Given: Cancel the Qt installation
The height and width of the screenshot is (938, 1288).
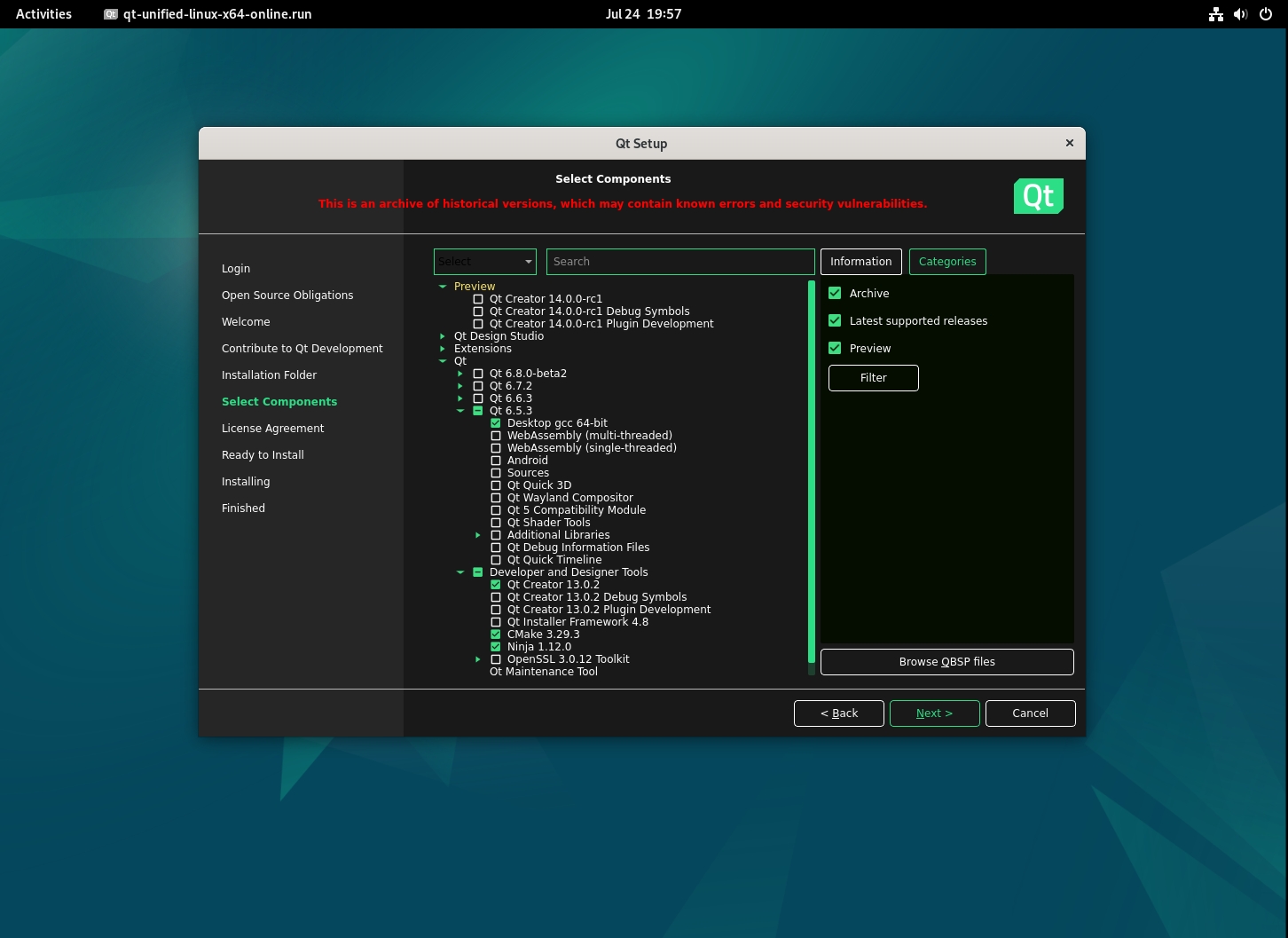Looking at the screenshot, I should 1031,713.
